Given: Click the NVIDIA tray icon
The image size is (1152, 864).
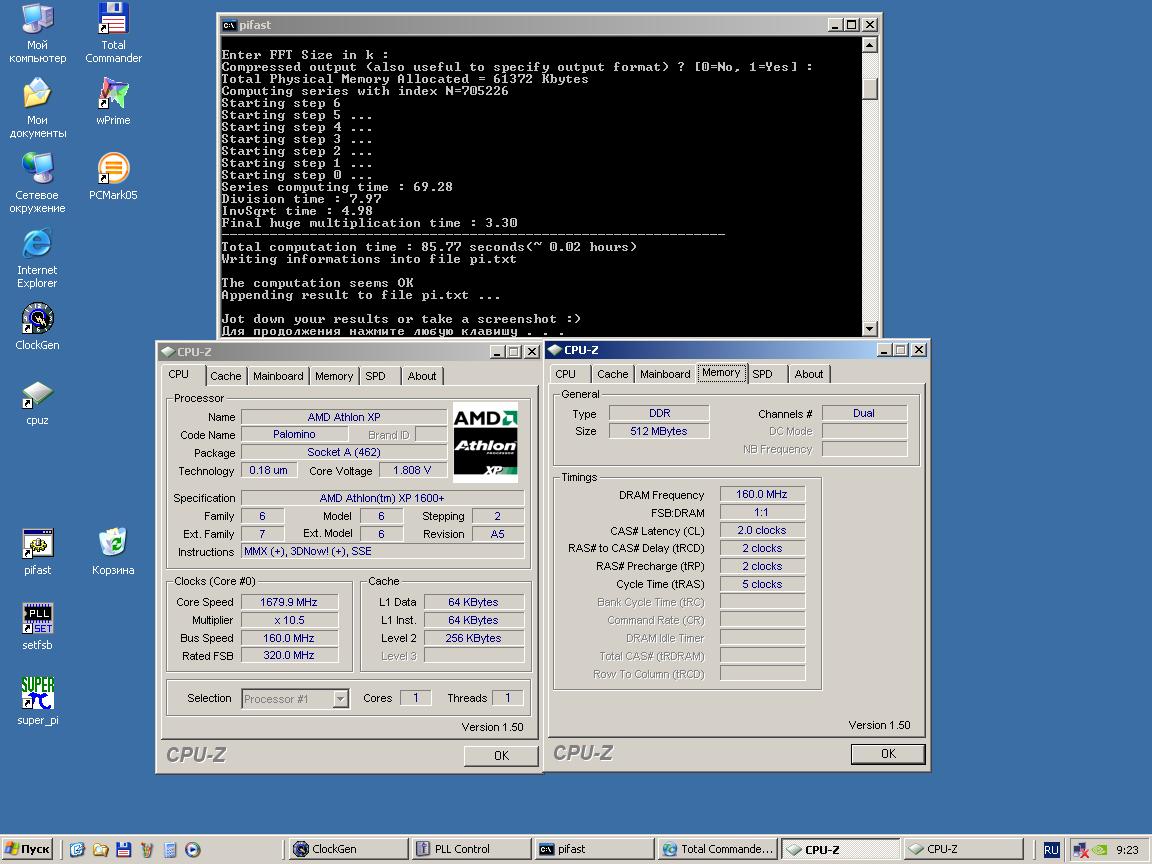Looking at the screenshot, I should click(x=1100, y=849).
